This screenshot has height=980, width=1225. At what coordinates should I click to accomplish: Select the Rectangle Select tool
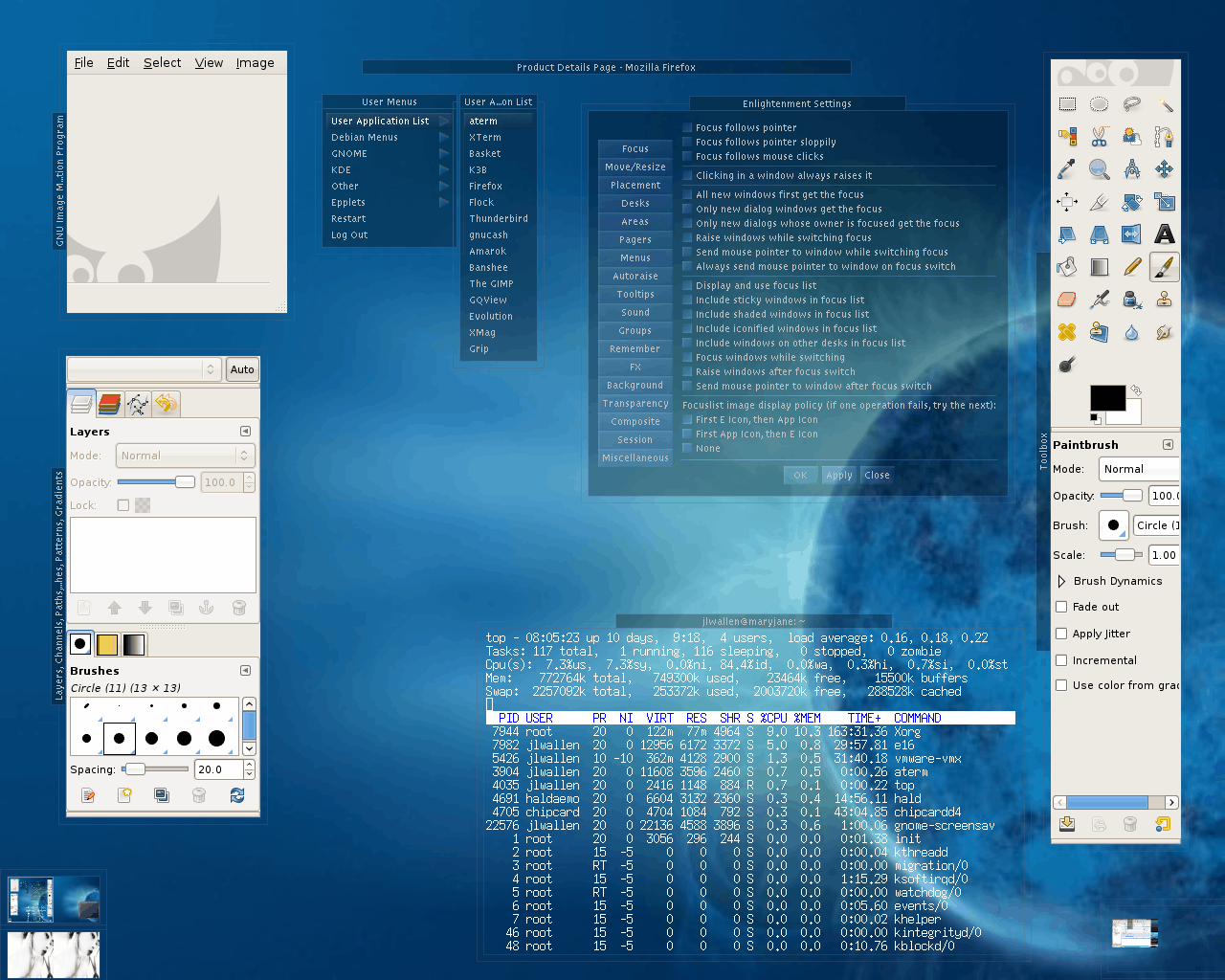click(1067, 104)
